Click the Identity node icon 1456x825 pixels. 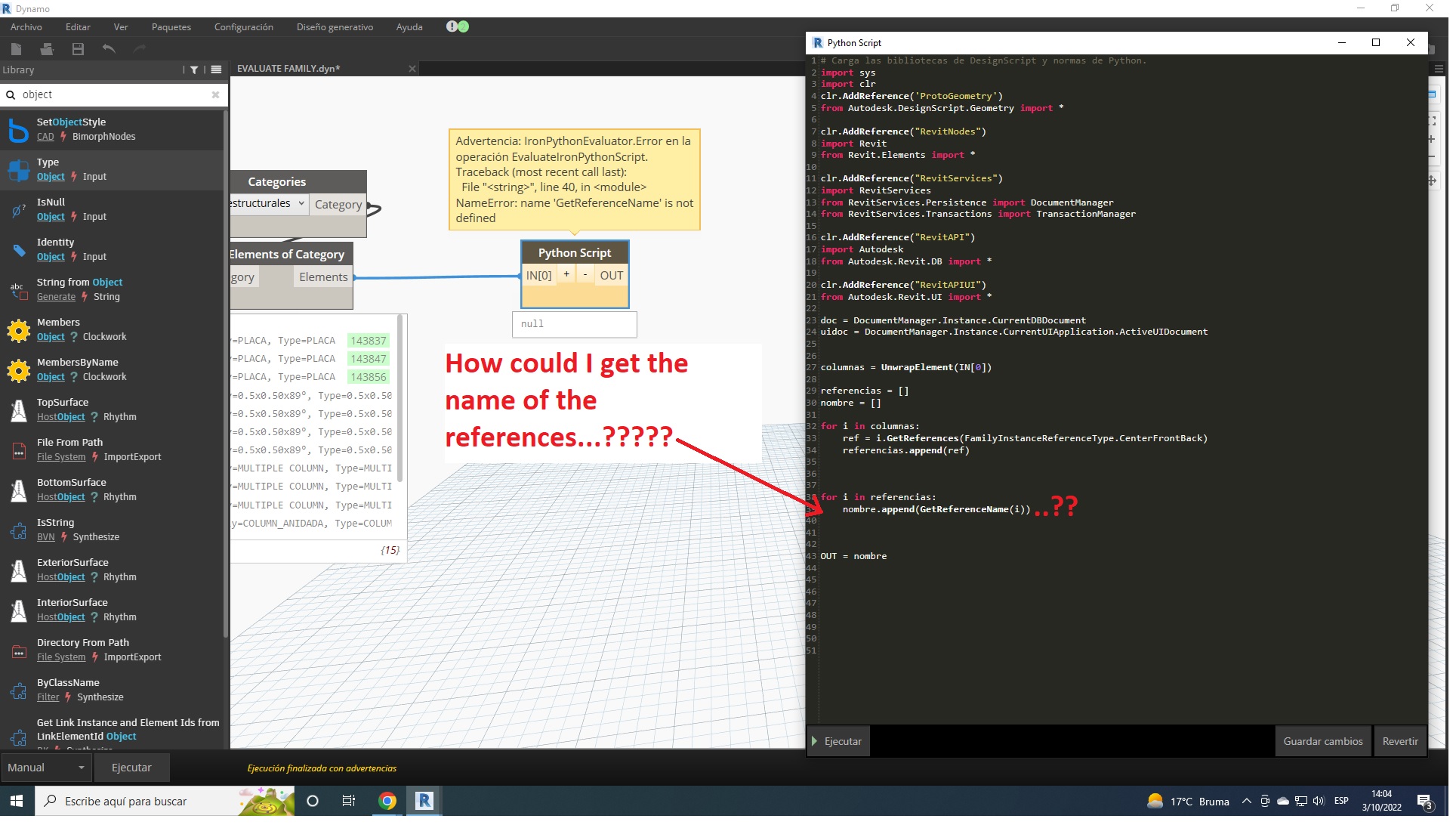point(19,250)
